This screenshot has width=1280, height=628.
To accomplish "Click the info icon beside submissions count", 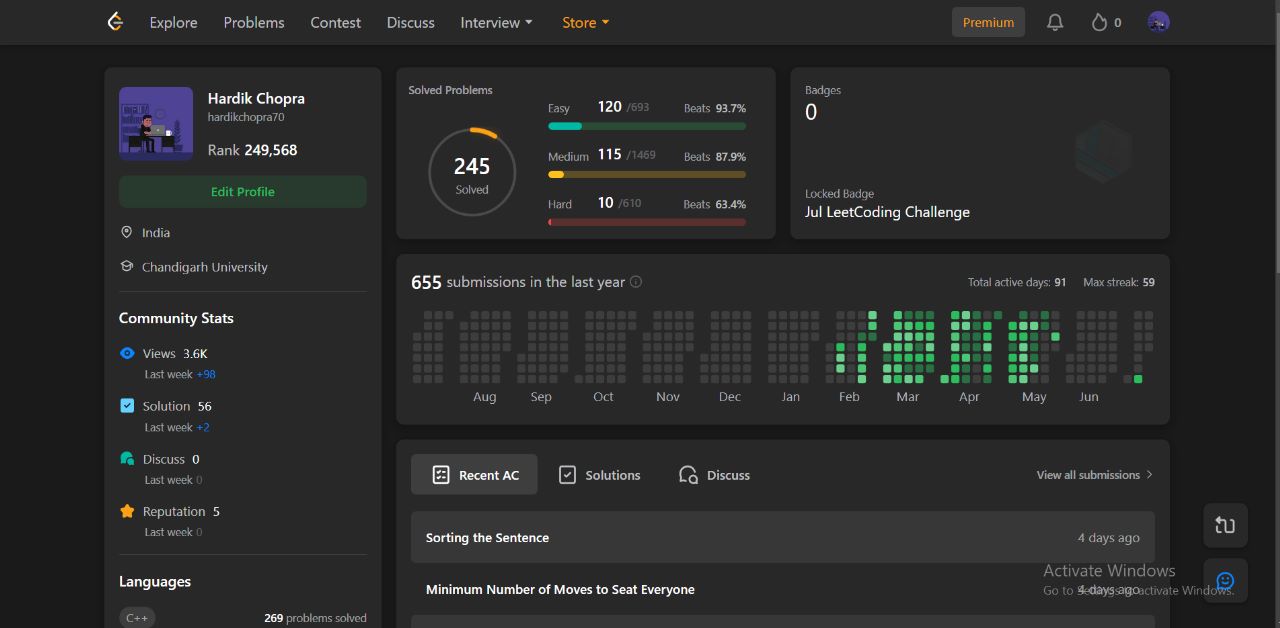I will (636, 282).
